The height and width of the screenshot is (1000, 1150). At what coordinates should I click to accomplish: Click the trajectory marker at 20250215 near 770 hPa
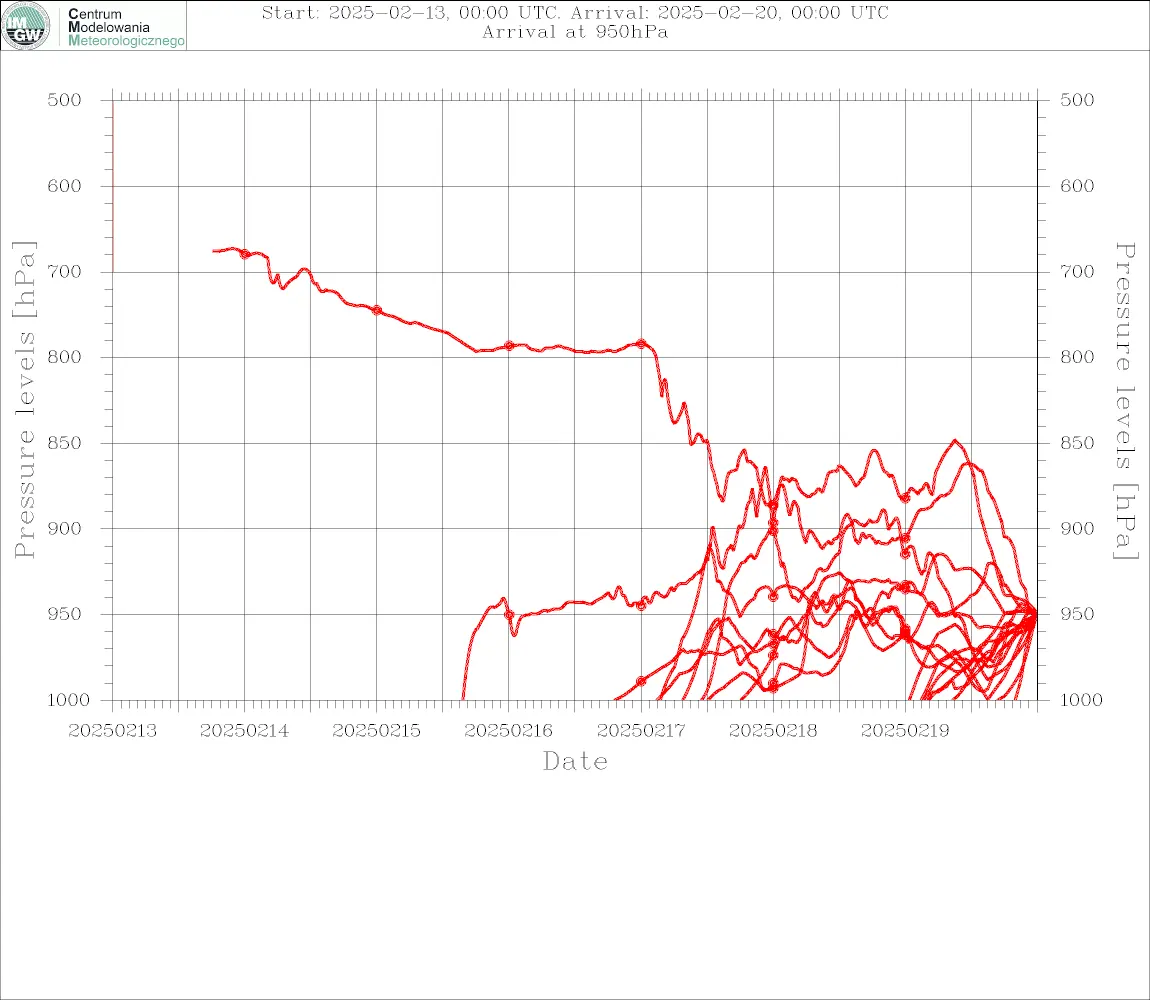[x=377, y=310]
